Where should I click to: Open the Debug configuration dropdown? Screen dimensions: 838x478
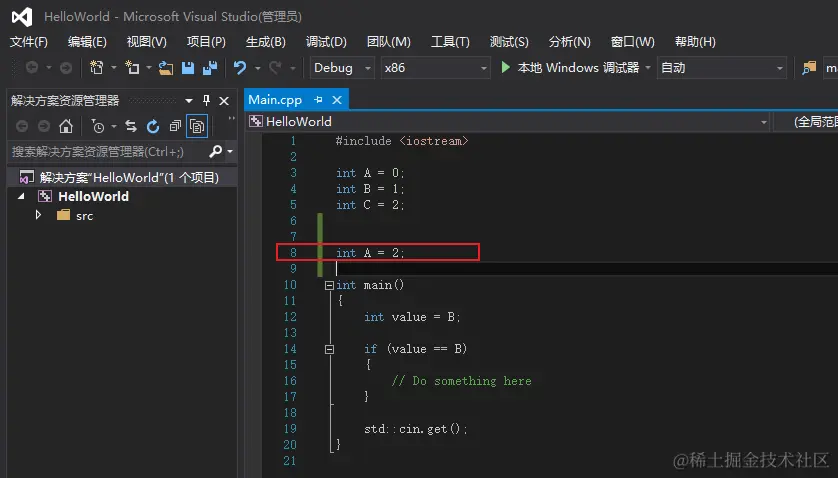(x=342, y=68)
